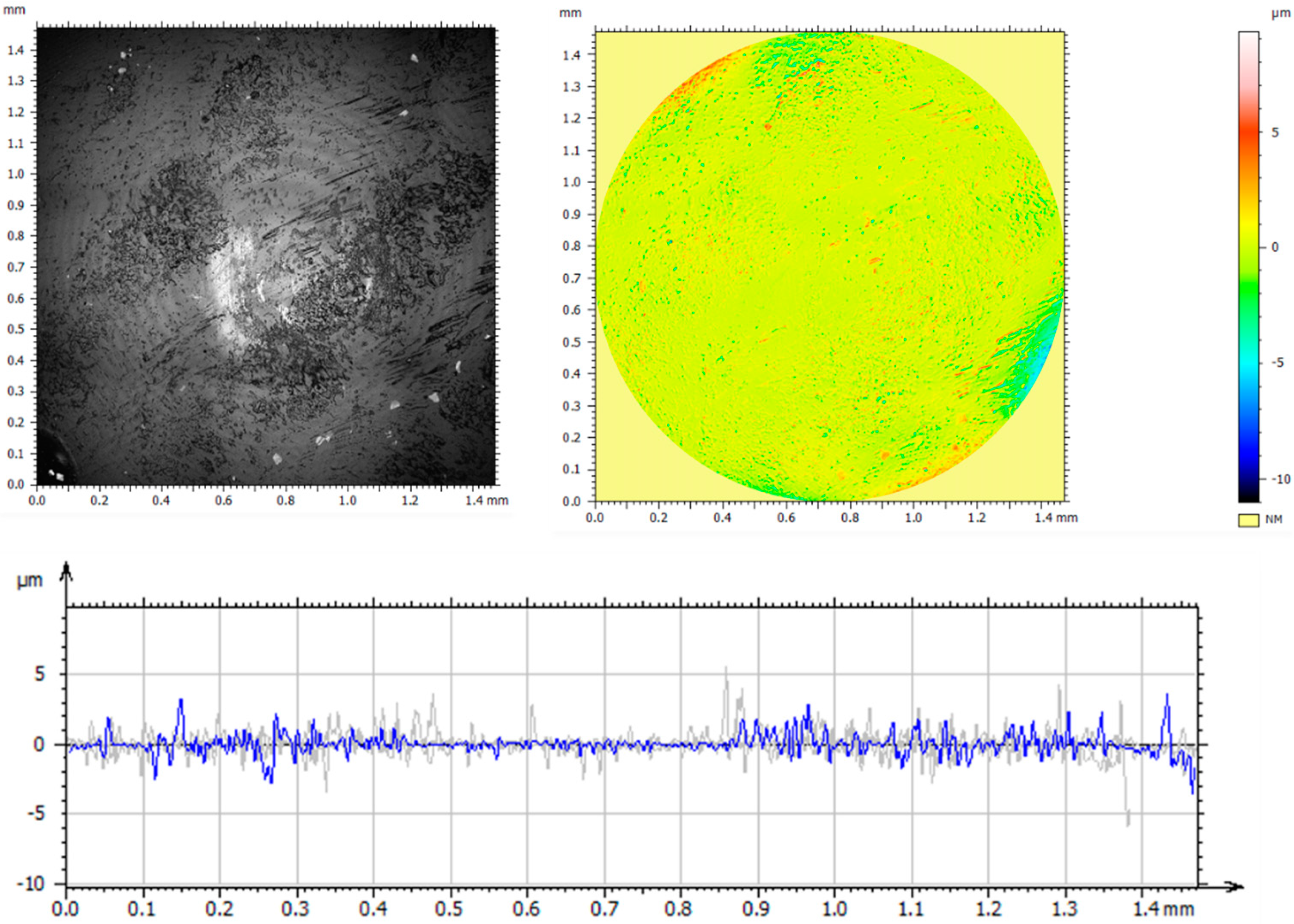Image resolution: width=1294 pixels, height=924 pixels.
Task: Click the -10 tick label on the color scale
Action: [x=1280, y=479]
